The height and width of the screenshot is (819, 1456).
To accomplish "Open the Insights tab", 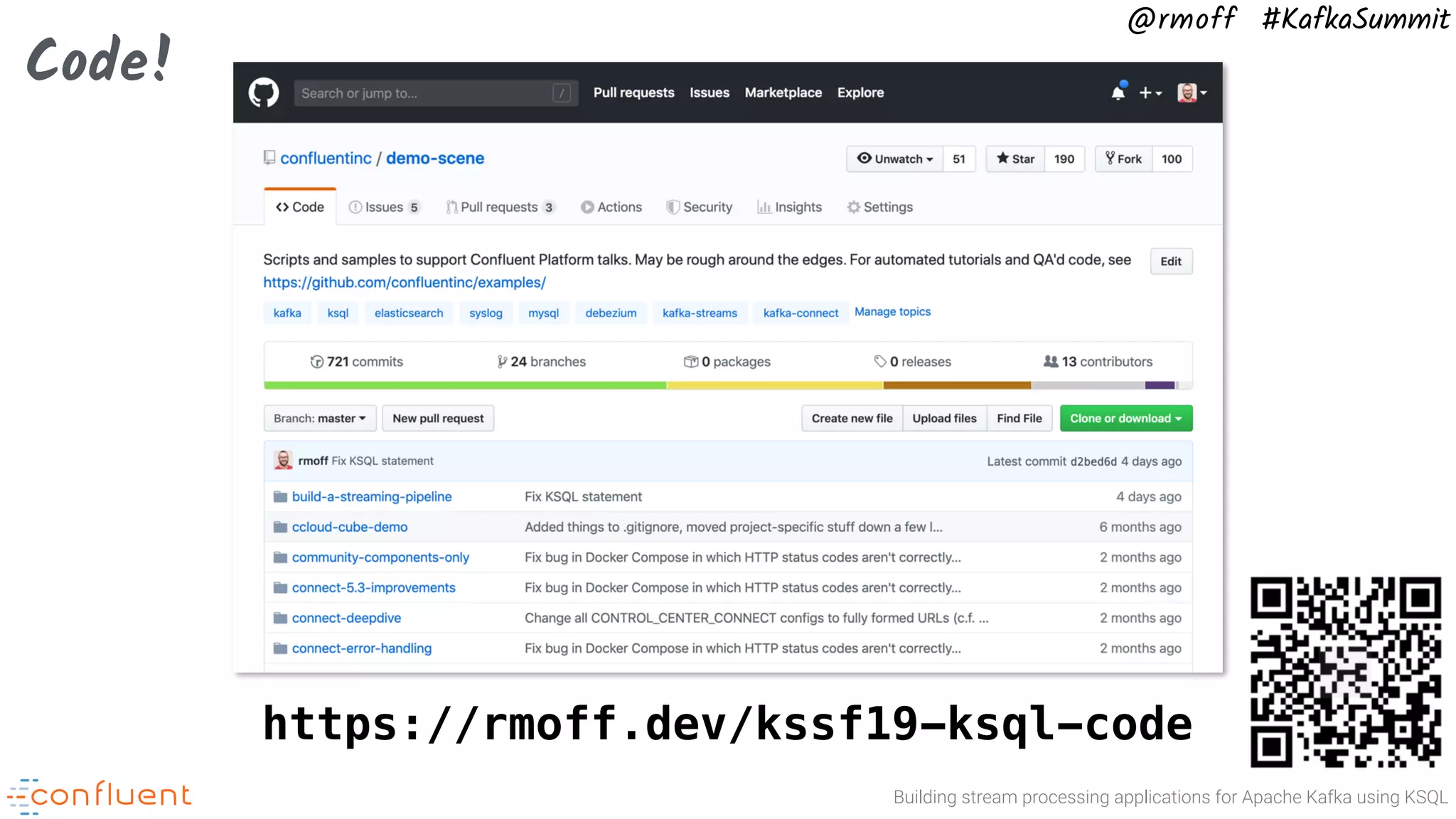I will tap(790, 207).
